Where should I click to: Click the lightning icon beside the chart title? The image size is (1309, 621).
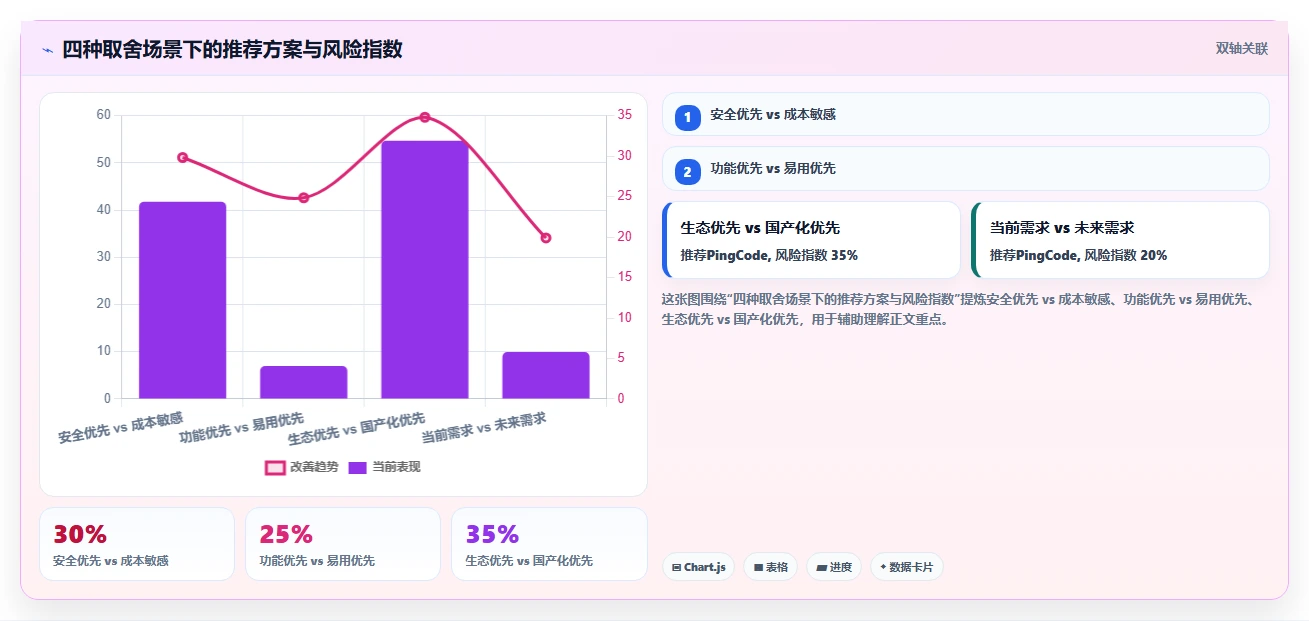47,50
